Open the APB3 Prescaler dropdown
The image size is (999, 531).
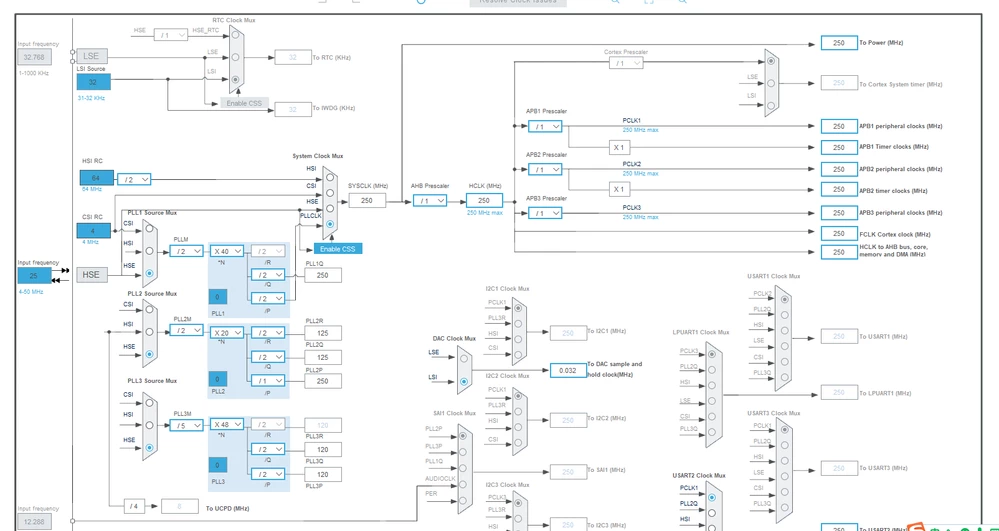(x=545, y=213)
